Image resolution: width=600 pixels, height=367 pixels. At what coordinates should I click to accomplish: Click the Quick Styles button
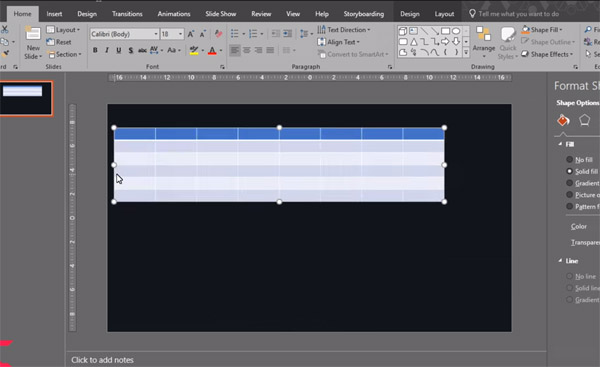point(508,43)
